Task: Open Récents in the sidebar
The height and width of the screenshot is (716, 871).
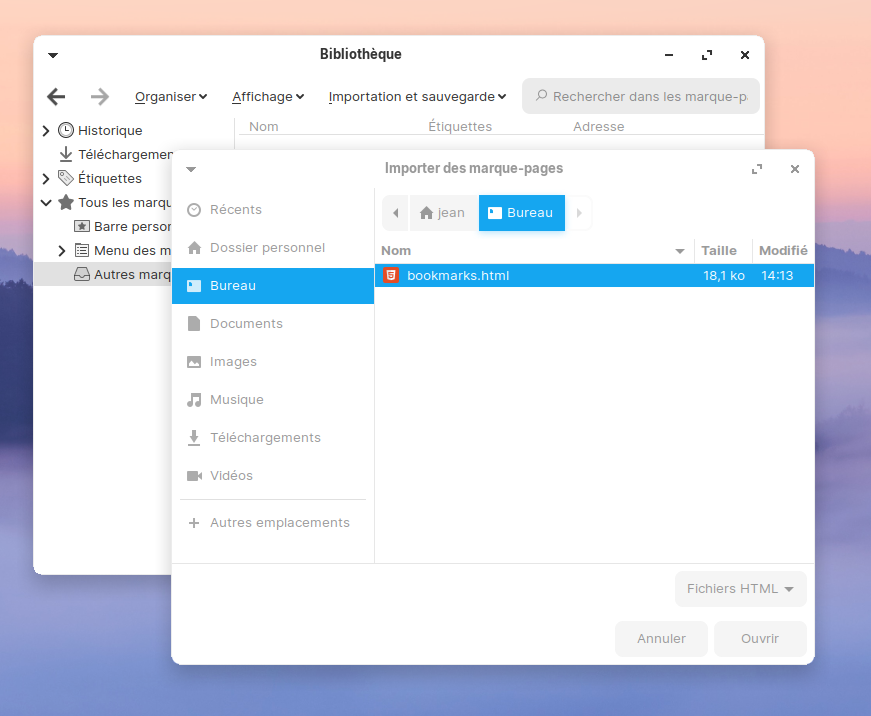Action: (235, 210)
